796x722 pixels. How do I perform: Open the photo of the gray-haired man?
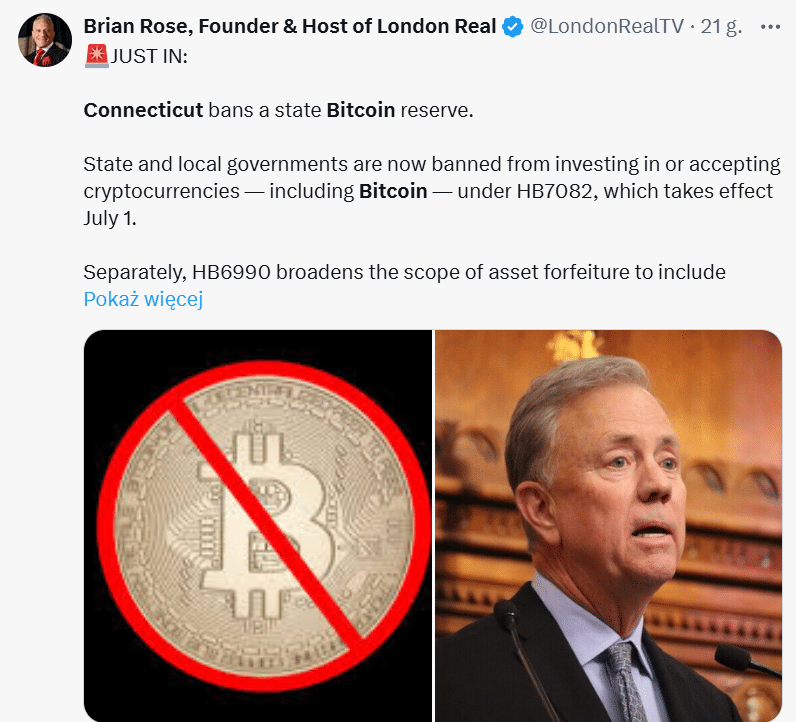(608, 525)
